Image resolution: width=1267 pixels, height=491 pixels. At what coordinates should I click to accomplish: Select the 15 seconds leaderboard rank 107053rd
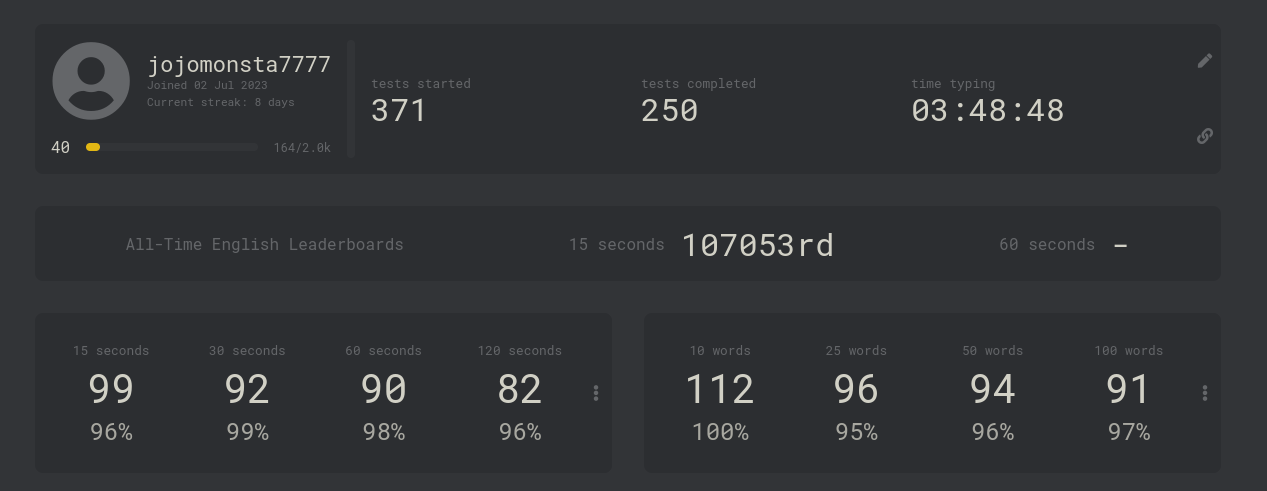(757, 244)
